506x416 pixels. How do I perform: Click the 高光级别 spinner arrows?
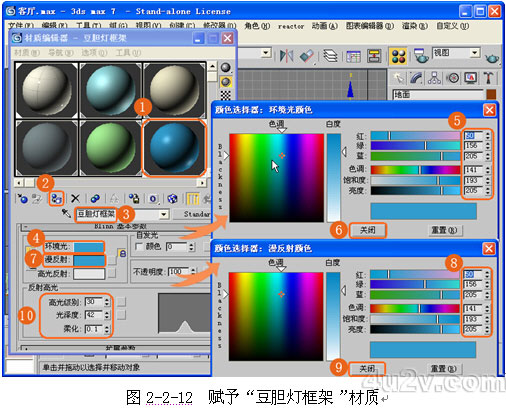point(107,302)
